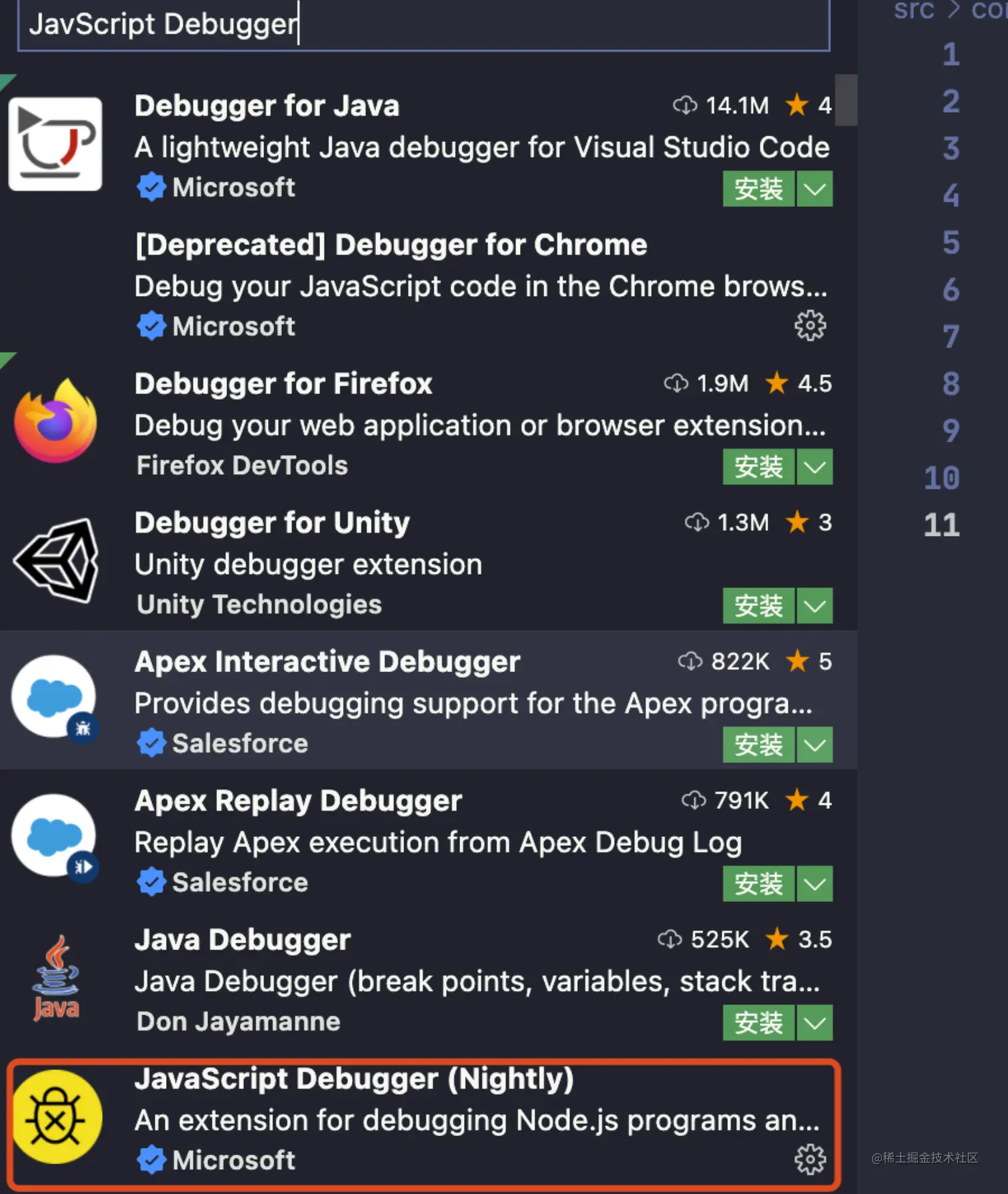Expand install options dropdown for Debugger for Unity
The width and height of the screenshot is (1008, 1194).
[x=815, y=605]
